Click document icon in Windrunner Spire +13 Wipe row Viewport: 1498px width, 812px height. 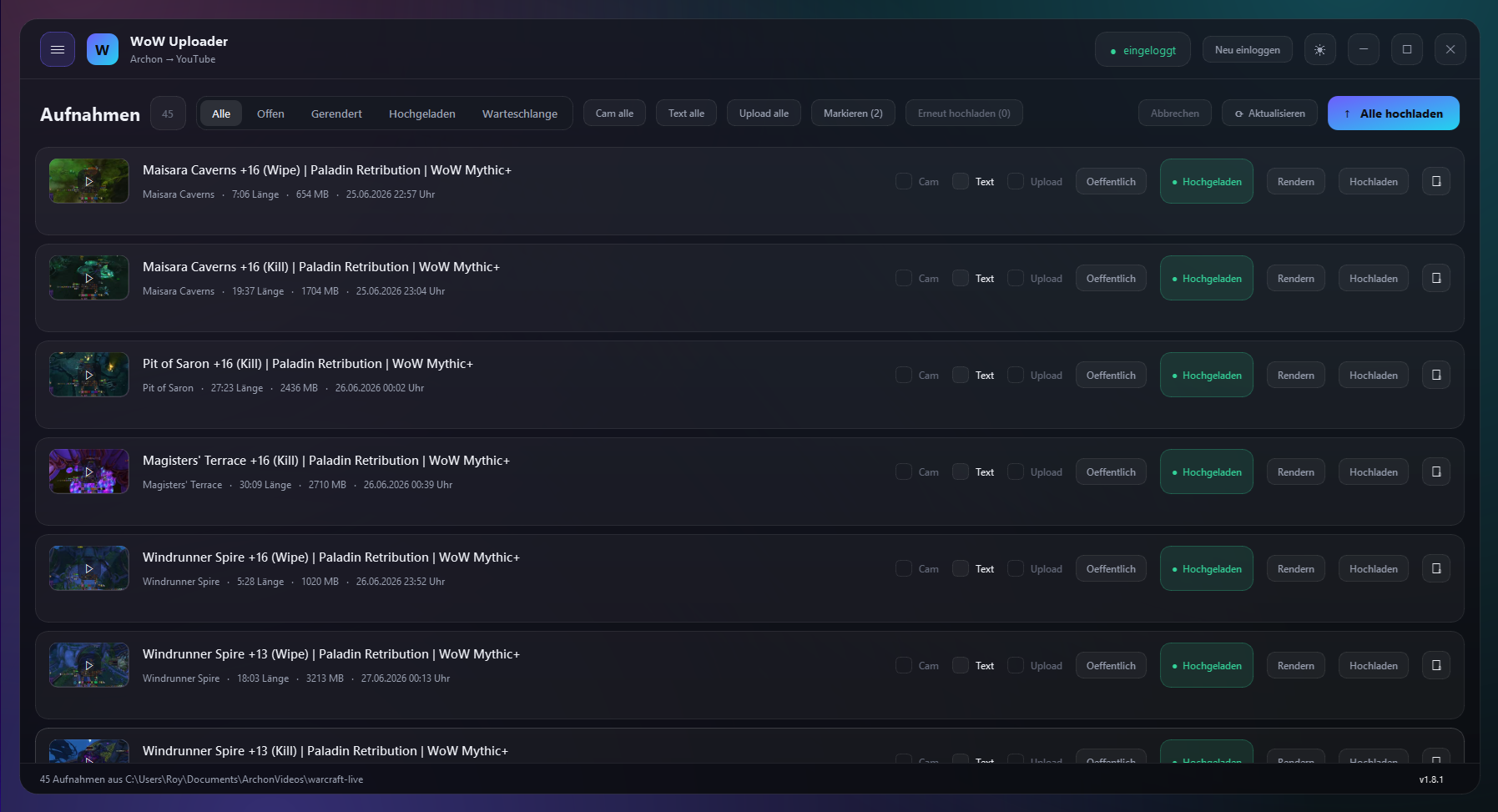[x=1436, y=665]
